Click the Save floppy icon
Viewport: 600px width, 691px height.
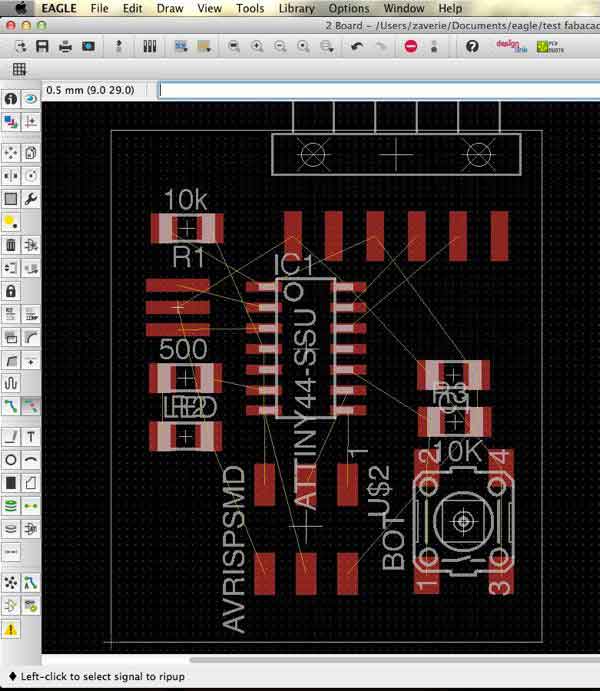42,46
